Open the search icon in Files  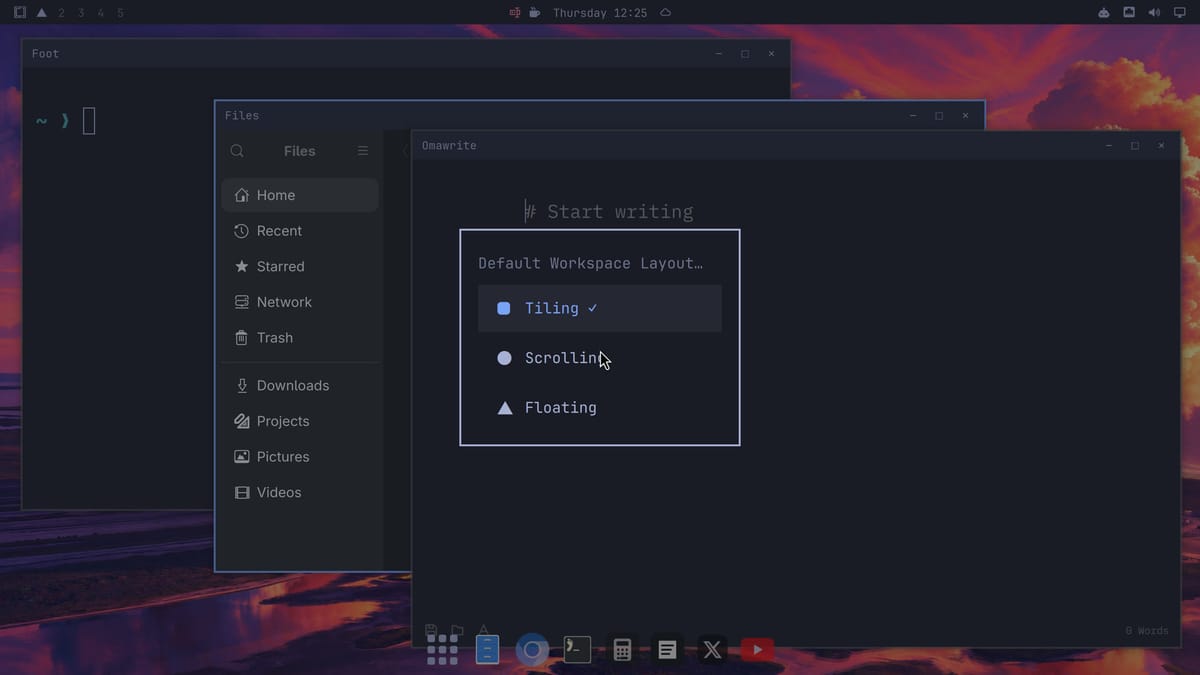point(237,151)
